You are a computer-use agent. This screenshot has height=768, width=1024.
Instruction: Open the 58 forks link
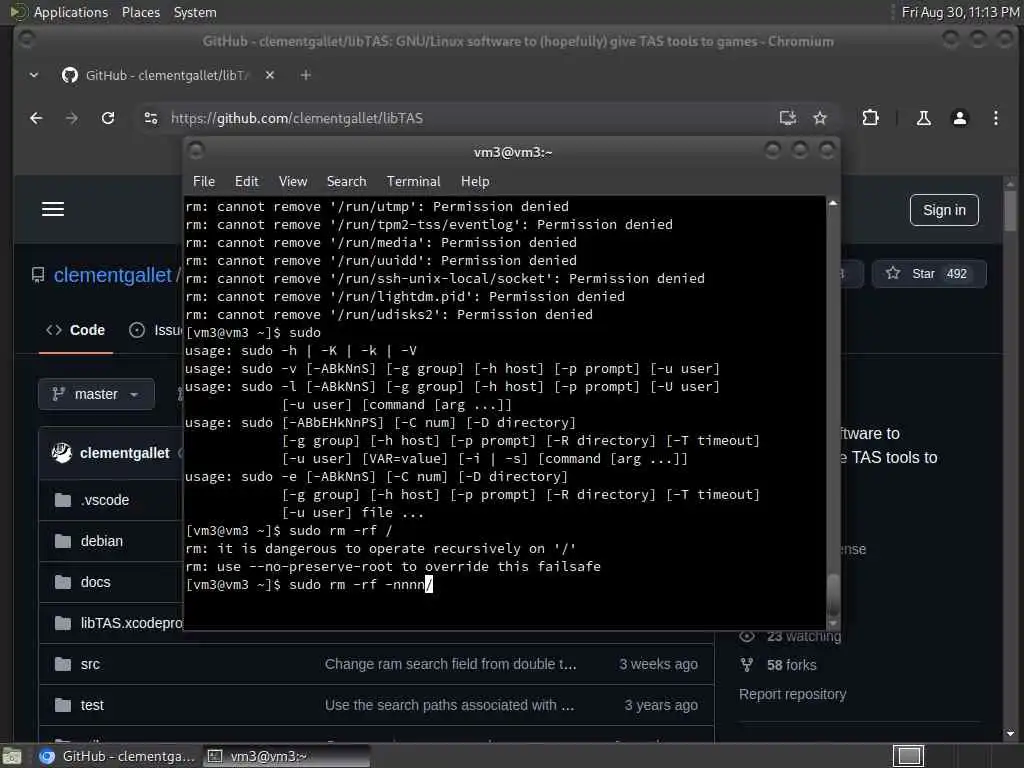click(792, 665)
